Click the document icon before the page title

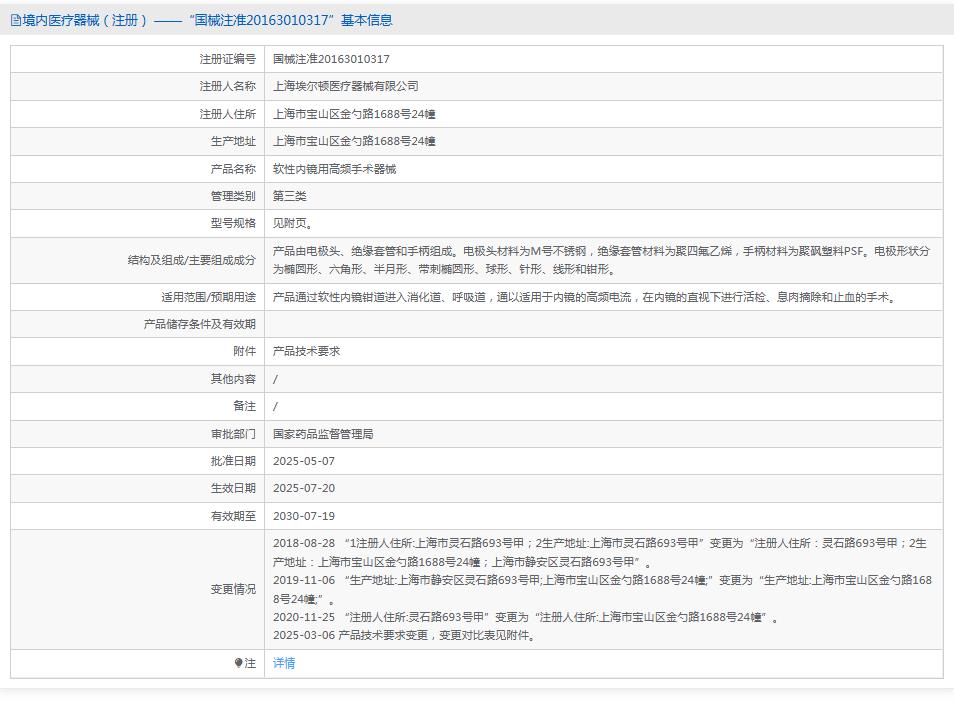pos(13,19)
